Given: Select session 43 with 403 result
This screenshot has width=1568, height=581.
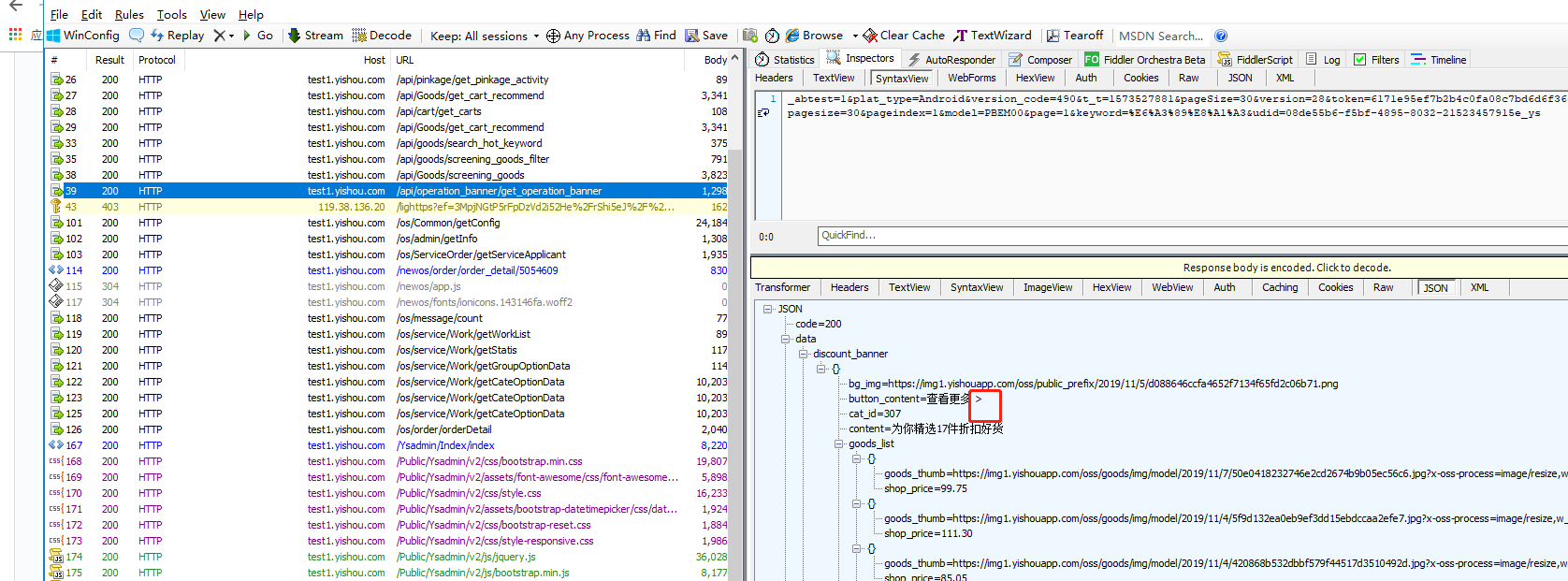Looking at the screenshot, I should (x=388, y=207).
